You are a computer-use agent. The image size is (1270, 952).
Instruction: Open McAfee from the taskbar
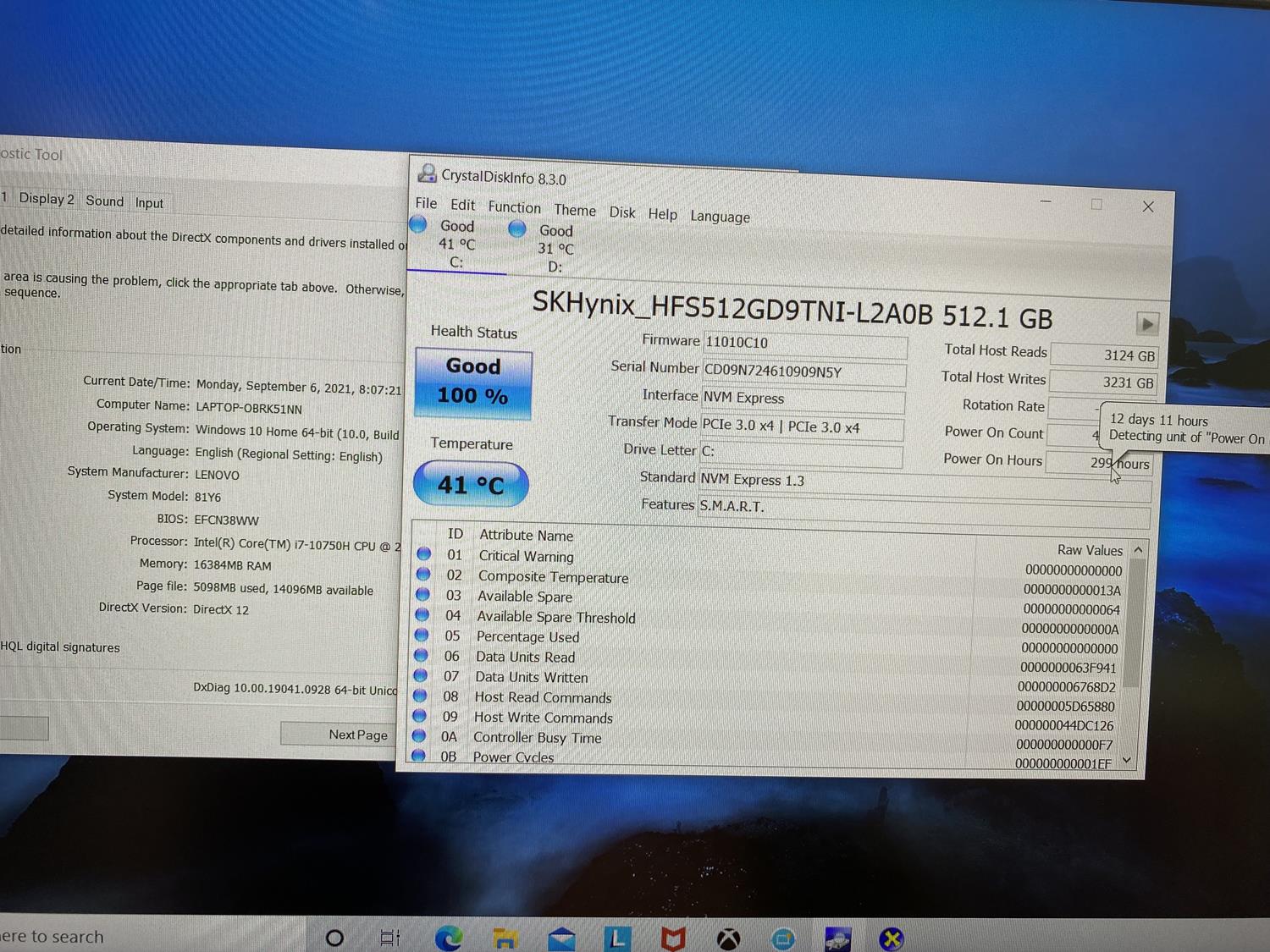672,938
